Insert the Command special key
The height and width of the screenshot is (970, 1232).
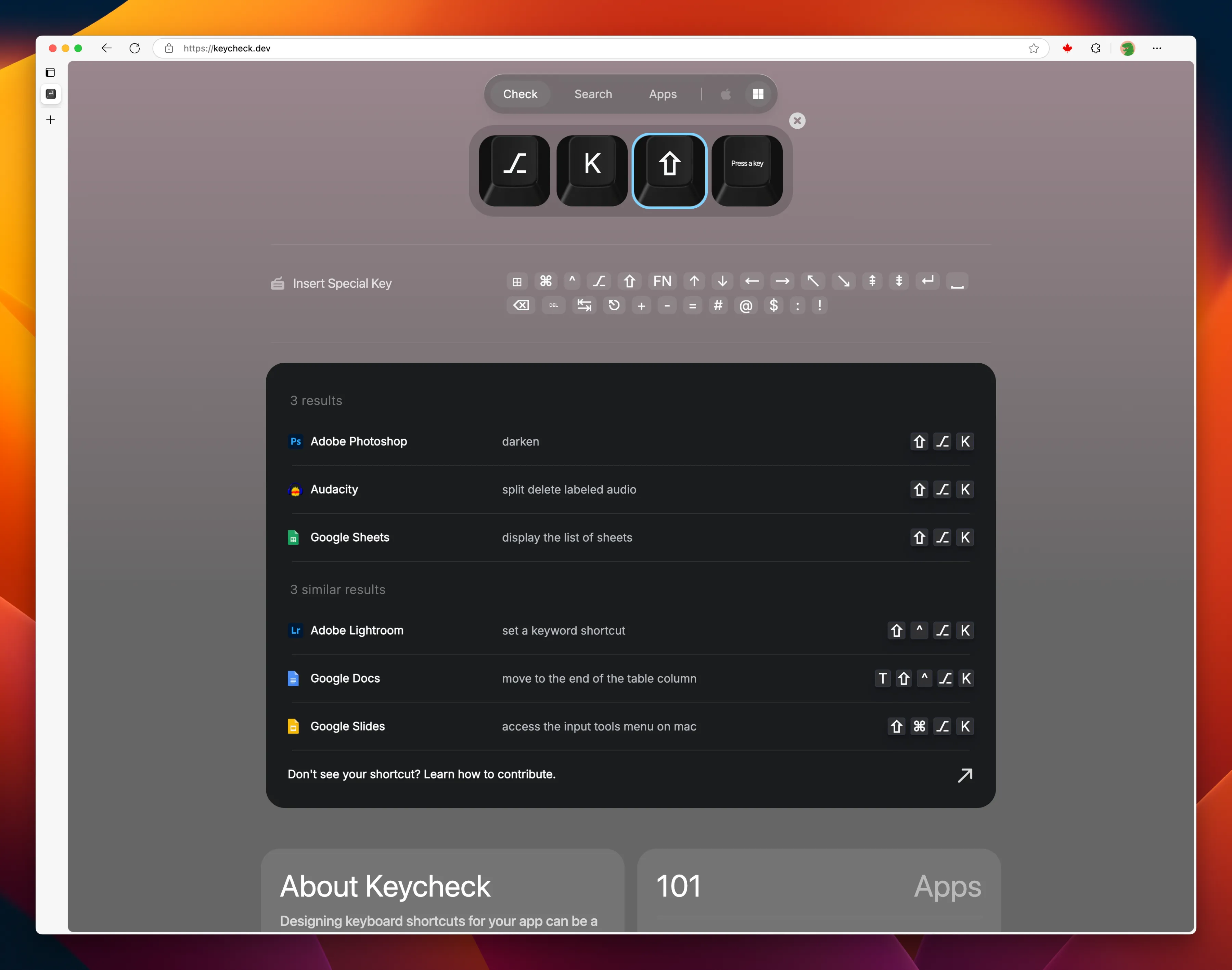(545, 281)
